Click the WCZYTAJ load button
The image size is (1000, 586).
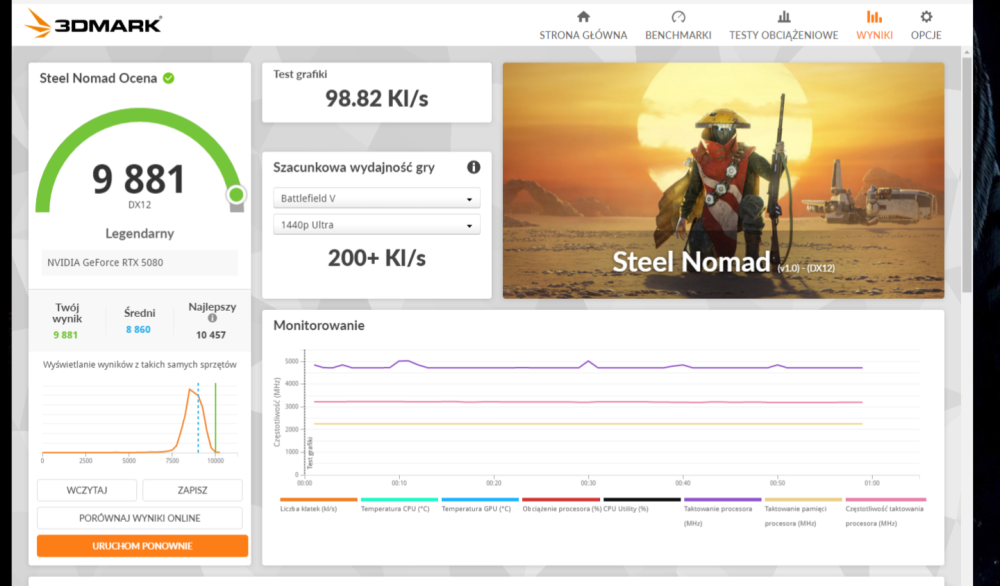[x=87, y=490]
